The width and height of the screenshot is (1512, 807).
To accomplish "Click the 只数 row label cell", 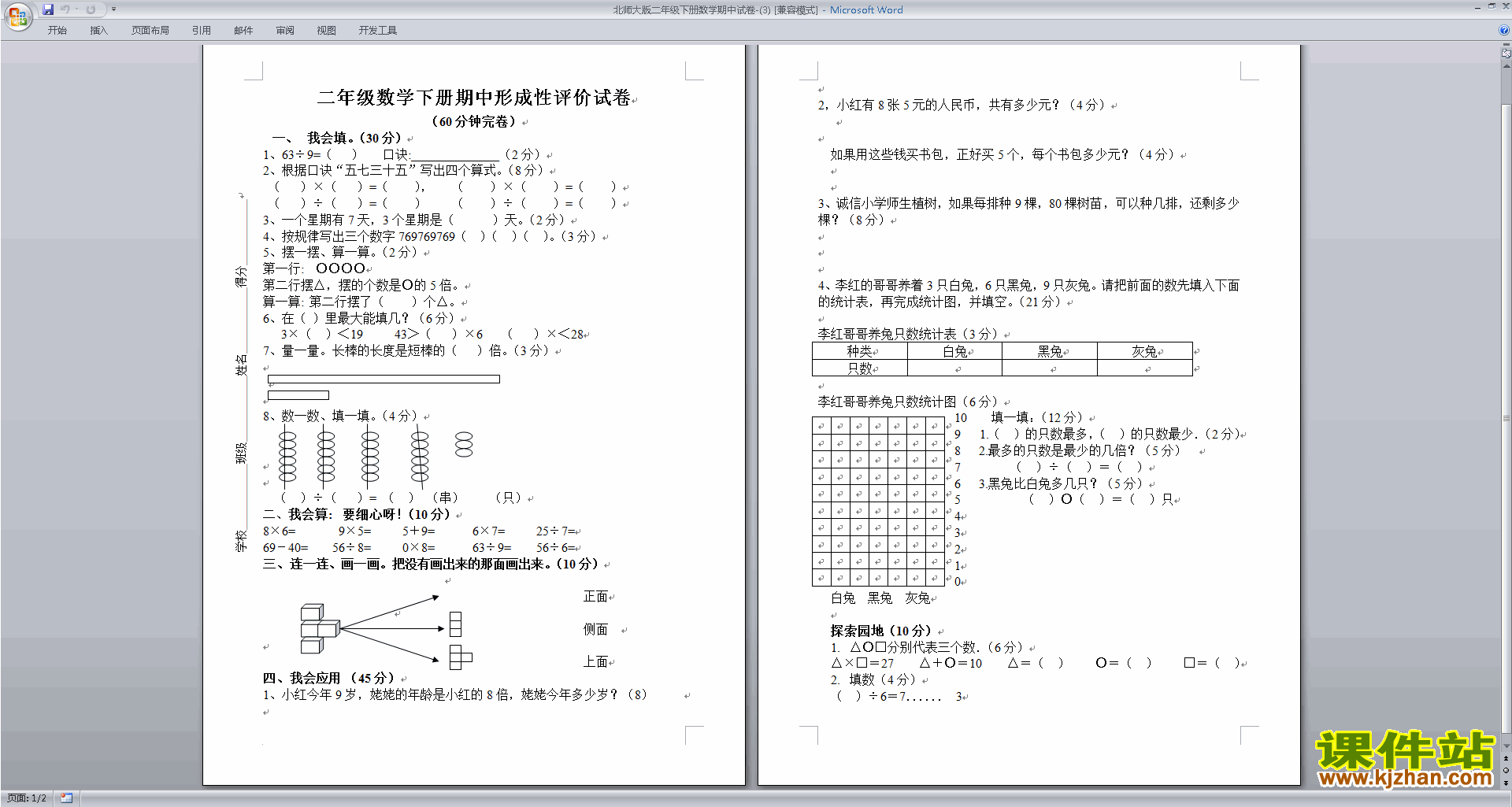I will click(860, 368).
